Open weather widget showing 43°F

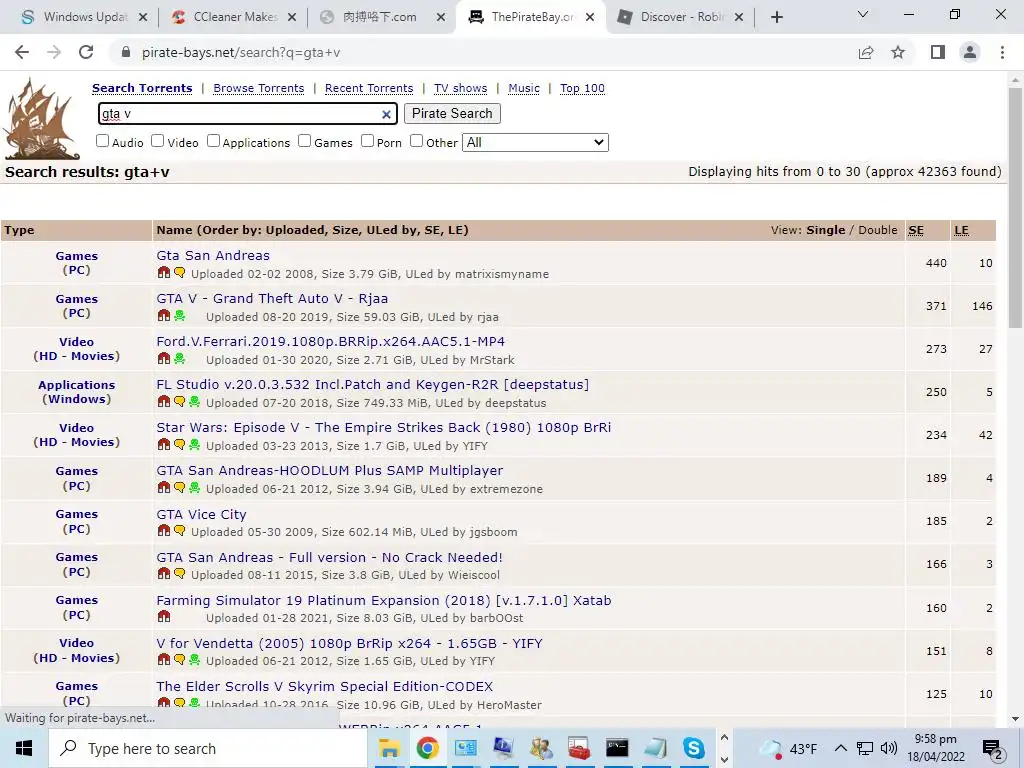pos(788,748)
